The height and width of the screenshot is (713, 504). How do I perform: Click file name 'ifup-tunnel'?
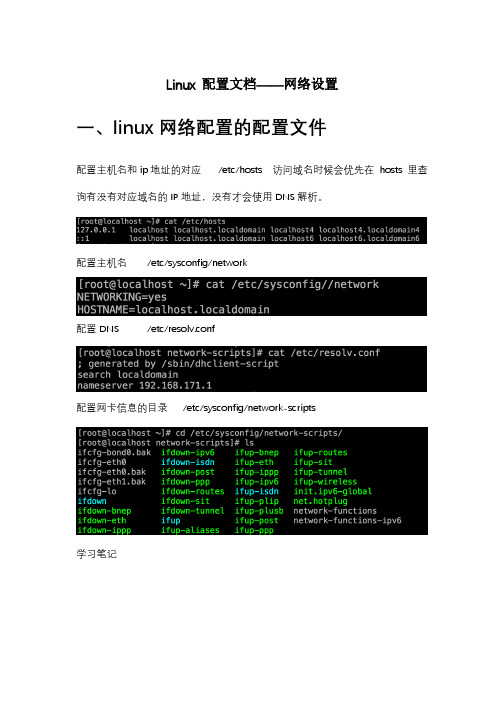point(320,472)
